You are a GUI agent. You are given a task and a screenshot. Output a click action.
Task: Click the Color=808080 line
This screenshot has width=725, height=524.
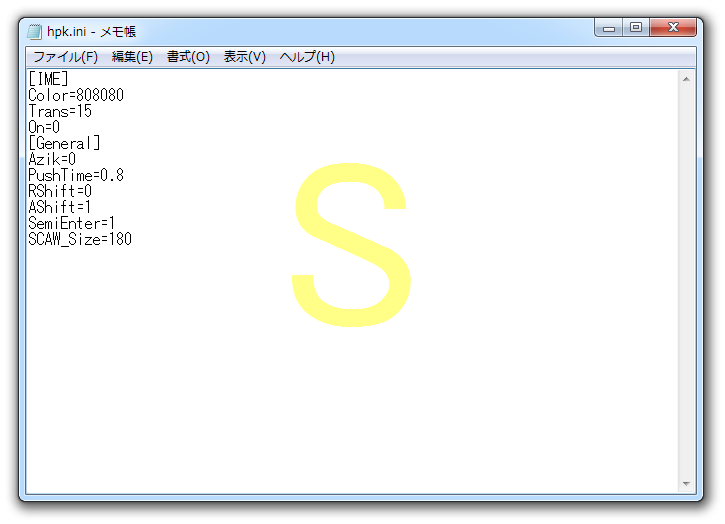coord(76,95)
